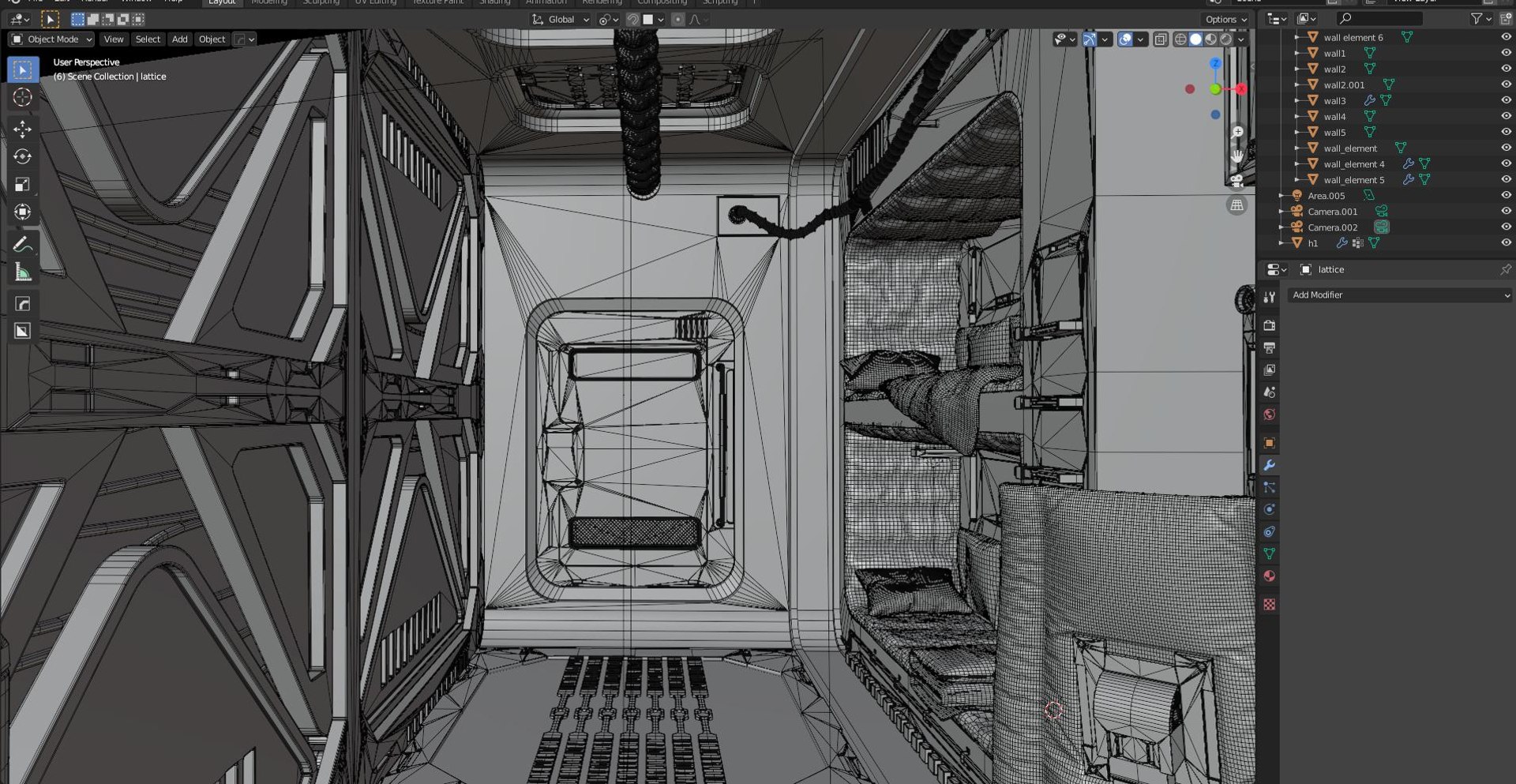Image resolution: width=1516 pixels, height=784 pixels.
Task: Toggle visibility of wall_element 4
Action: [x=1505, y=163]
